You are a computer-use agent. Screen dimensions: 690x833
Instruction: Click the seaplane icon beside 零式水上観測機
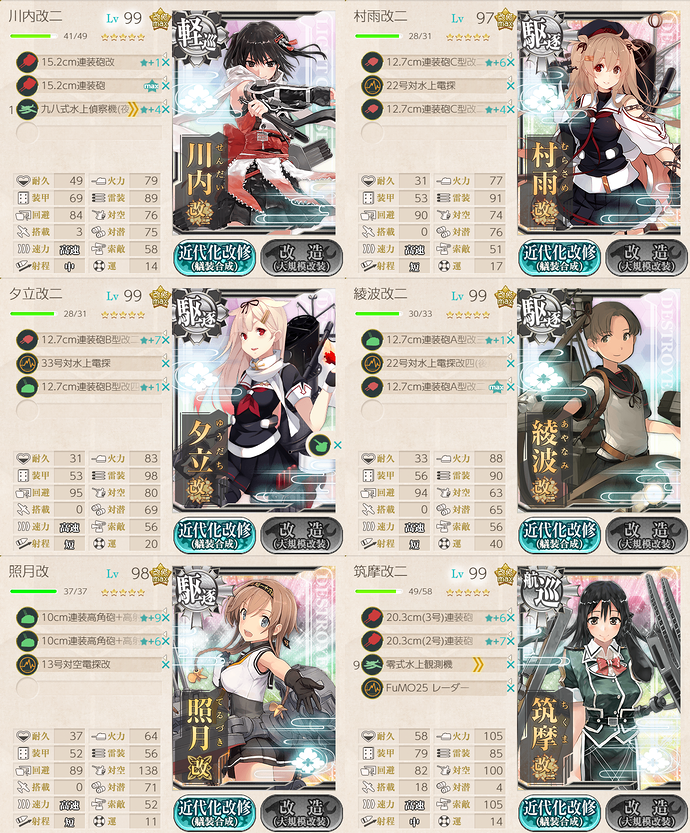(x=372, y=664)
